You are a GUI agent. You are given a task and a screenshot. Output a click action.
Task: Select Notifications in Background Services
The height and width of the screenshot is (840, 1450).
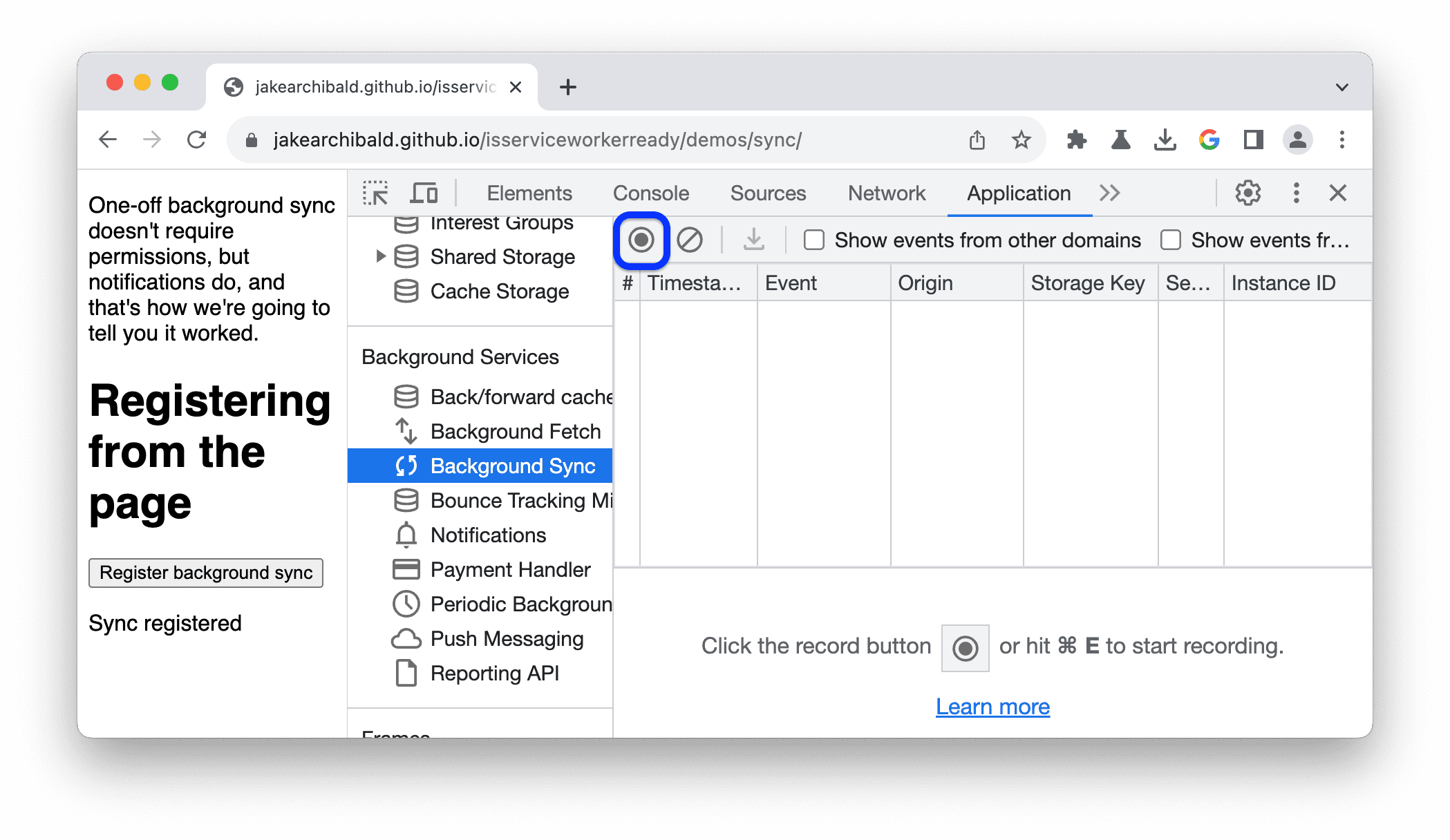point(487,534)
